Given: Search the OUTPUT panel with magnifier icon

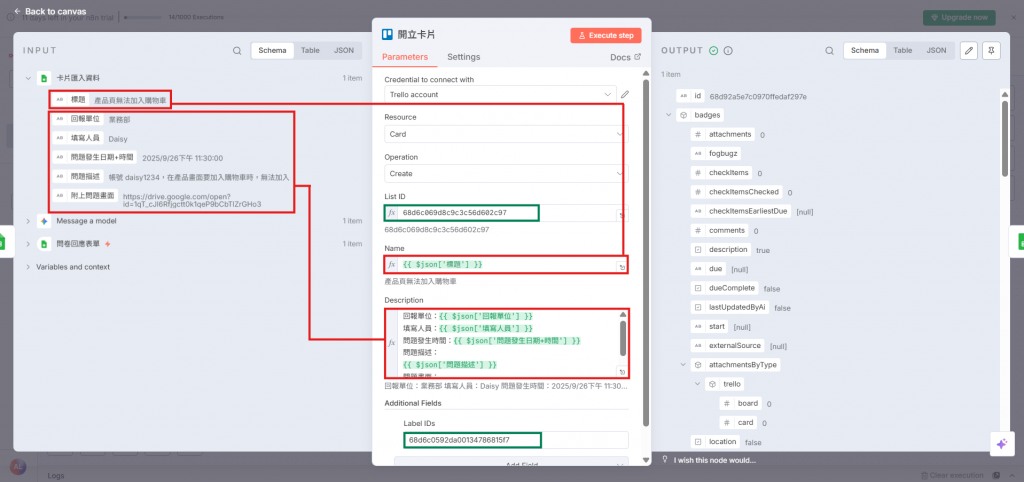Looking at the screenshot, I should (x=829, y=50).
